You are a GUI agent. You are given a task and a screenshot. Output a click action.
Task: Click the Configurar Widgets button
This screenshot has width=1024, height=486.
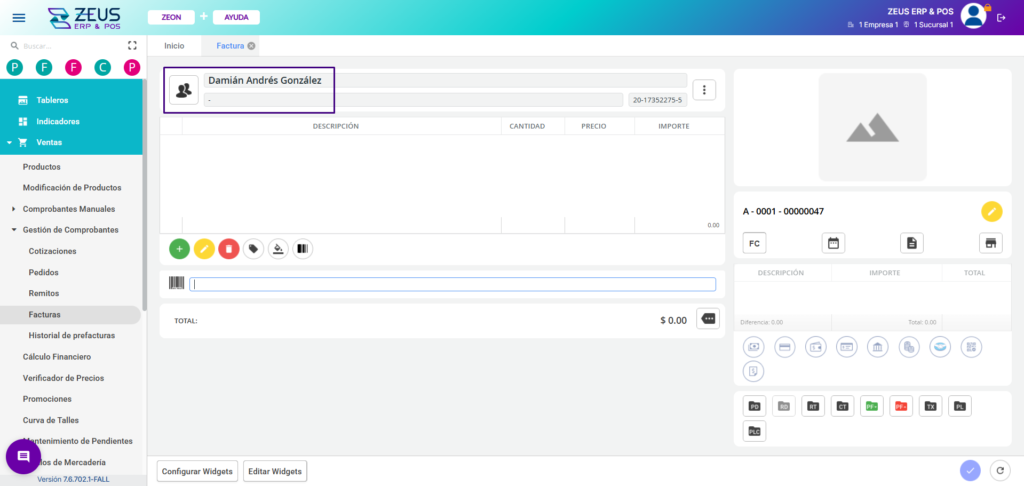pos(197,471)
